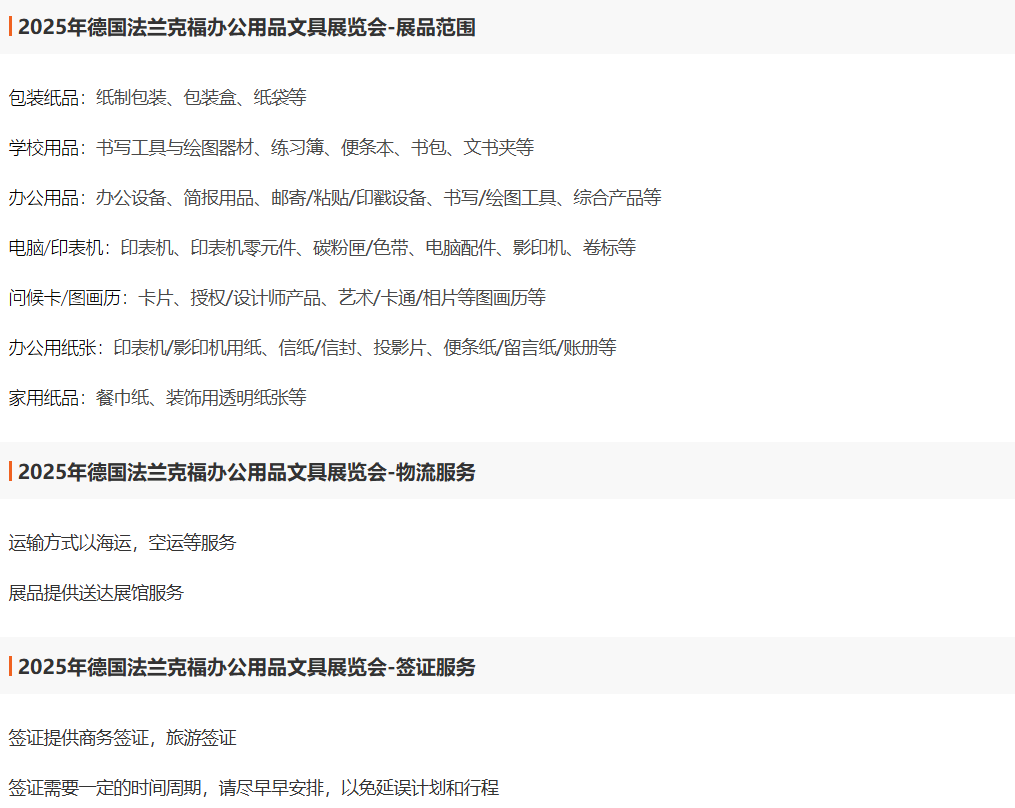Click the text 展品提供送达展馆服务

96,592
